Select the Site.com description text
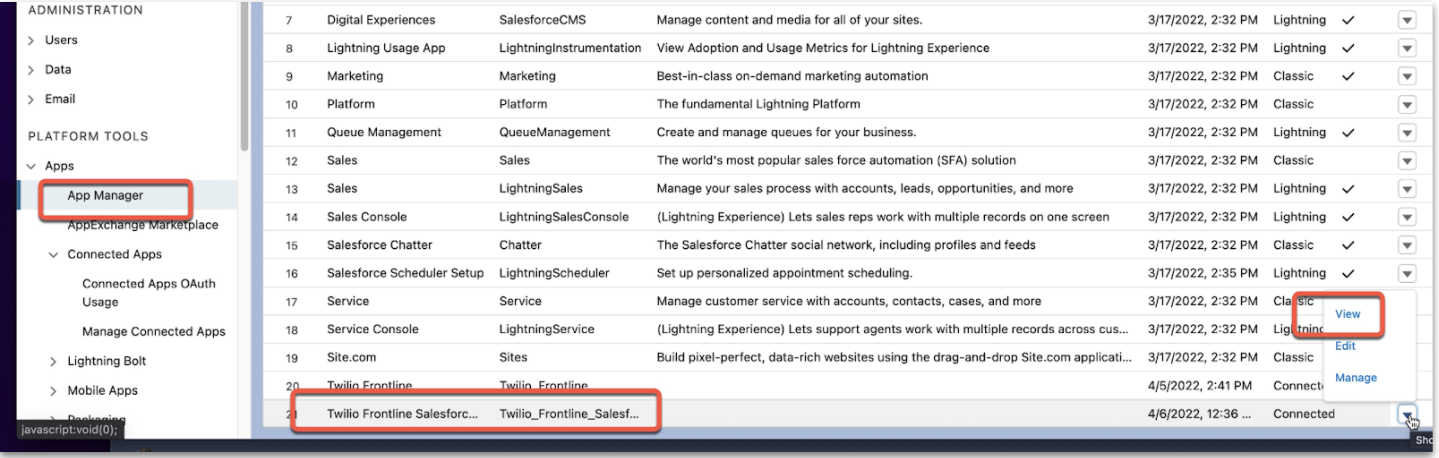1439x458 pixels. coord(895,357)
